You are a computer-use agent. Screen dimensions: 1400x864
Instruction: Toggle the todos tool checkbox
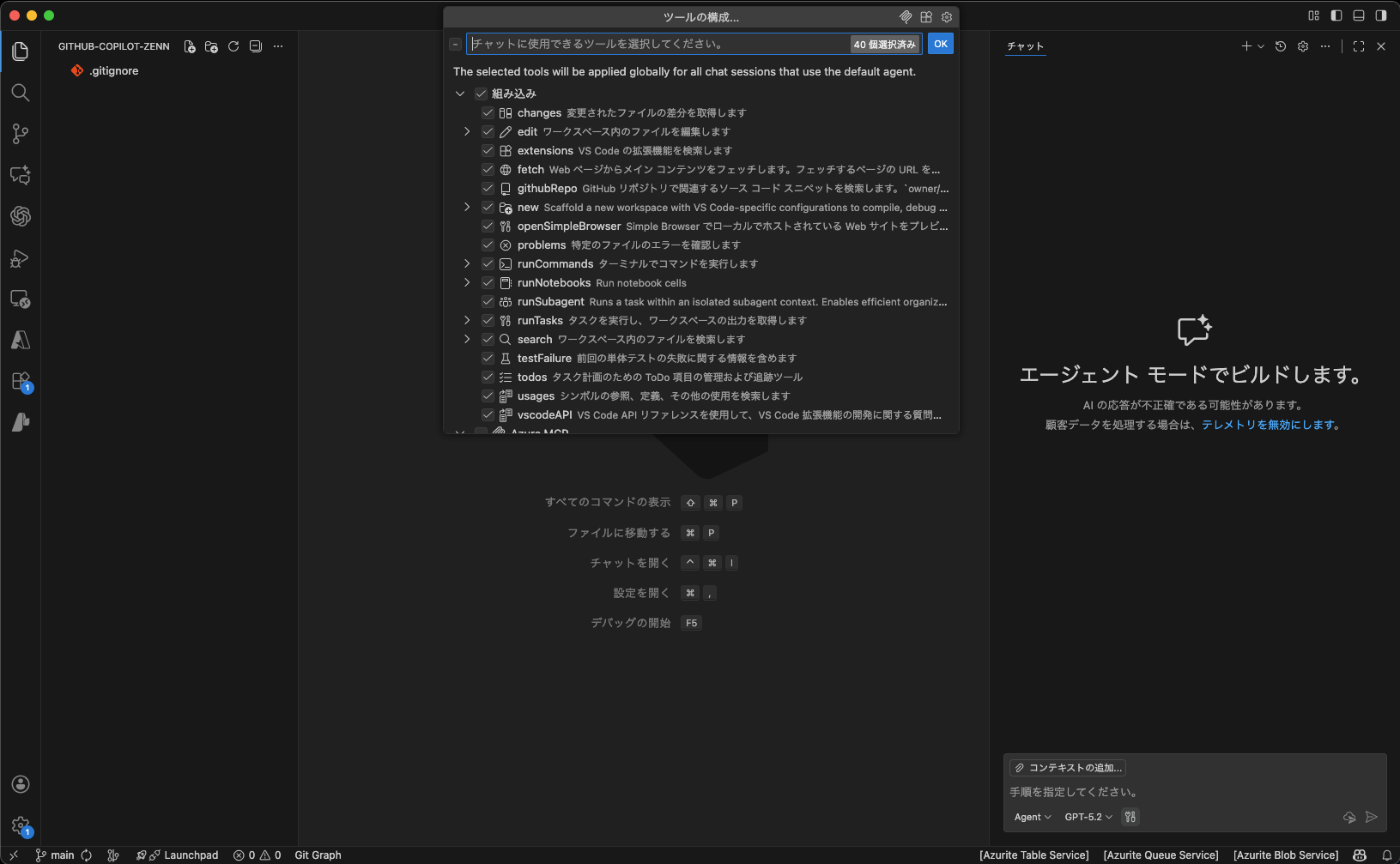(488, 377)
